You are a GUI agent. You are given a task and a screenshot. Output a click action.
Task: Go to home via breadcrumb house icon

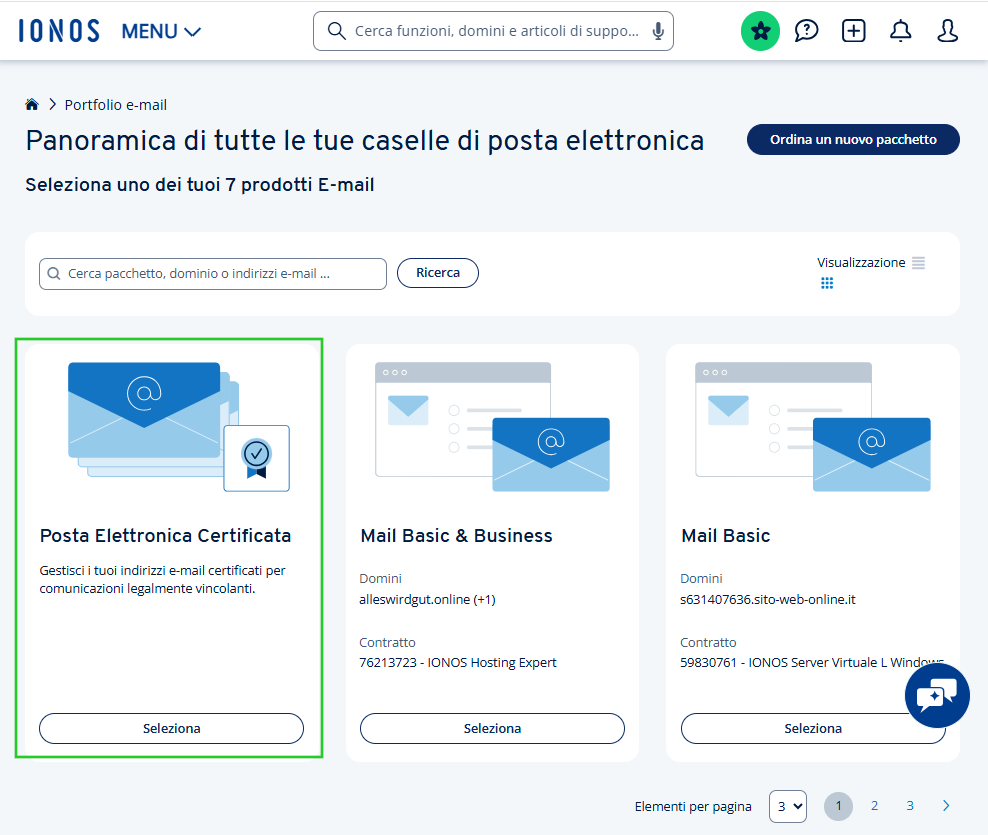(32, 105)
